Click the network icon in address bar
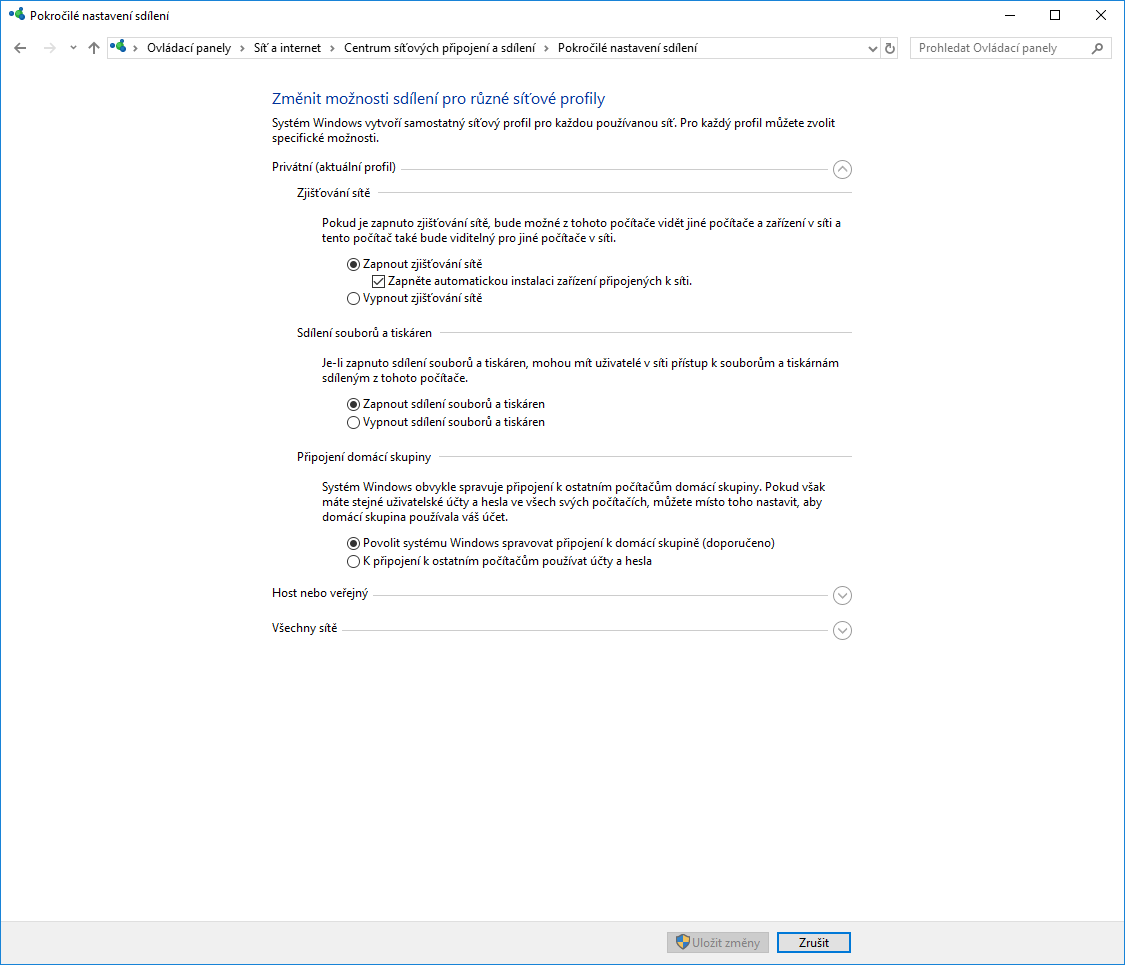This screenshot has width=1125, height=965. point(118,47)
